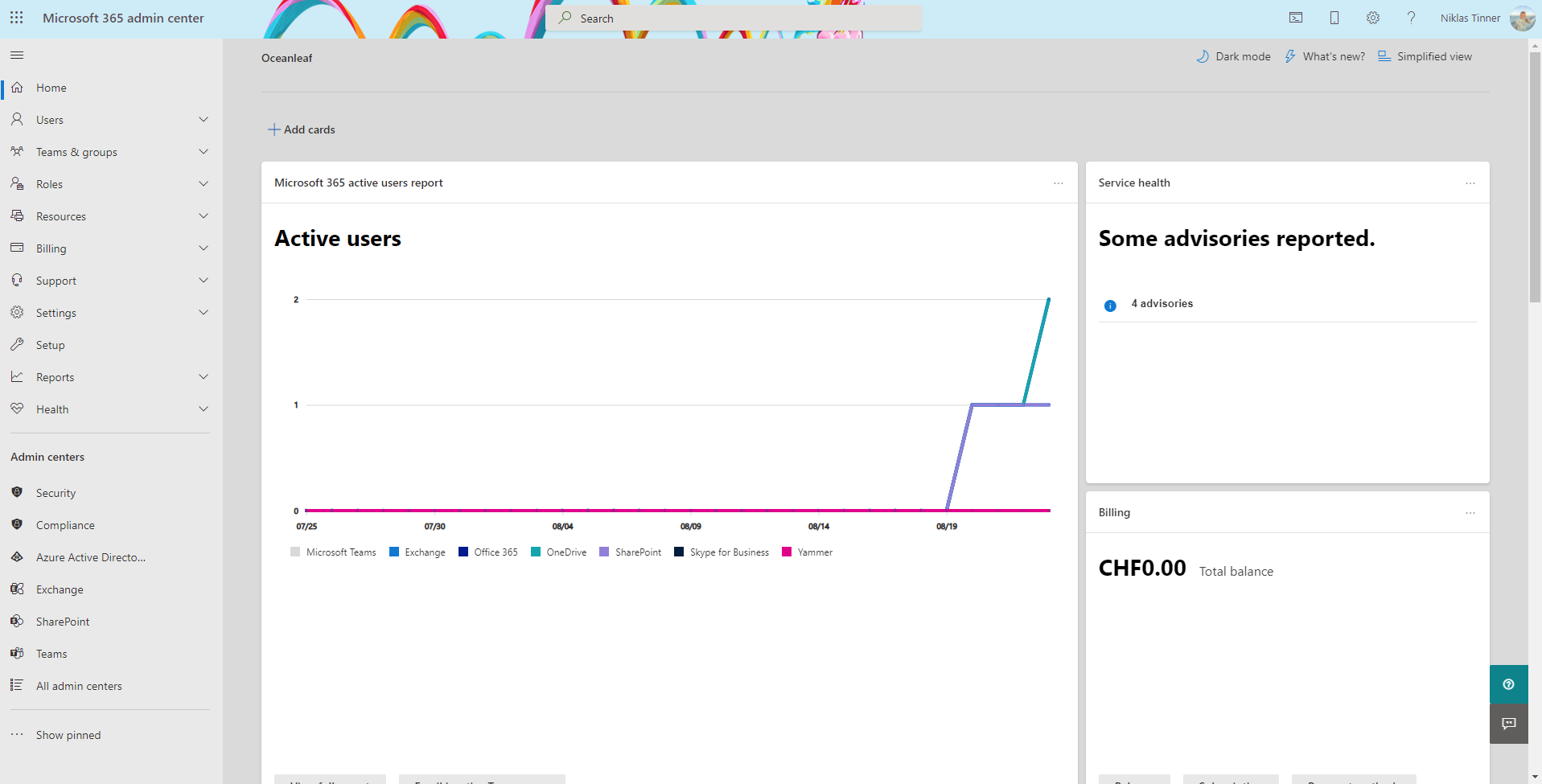Open the Compliance admin center
The image size is (1542, 784).
65,524
